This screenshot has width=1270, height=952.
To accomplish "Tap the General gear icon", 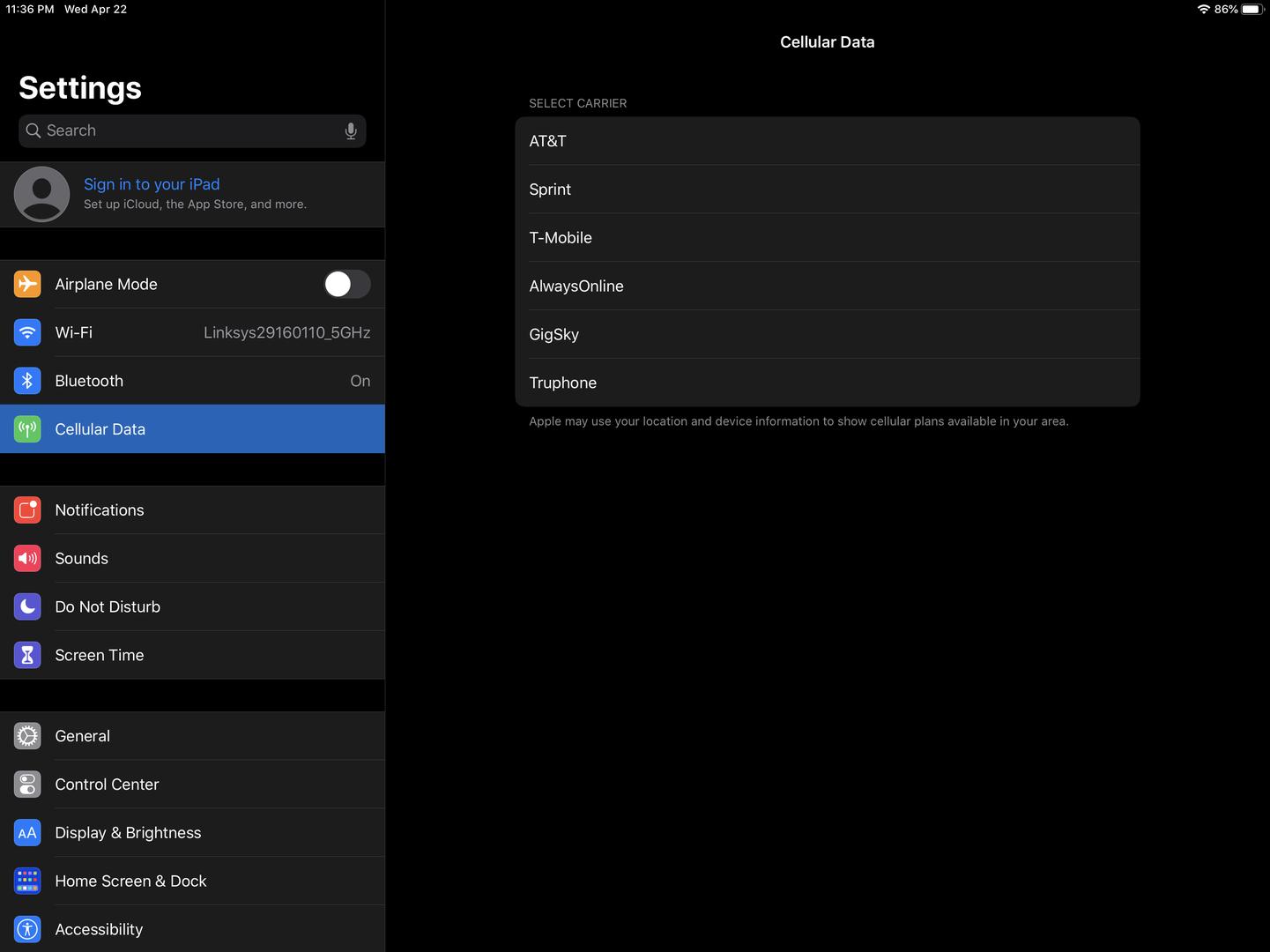I will 27,736.
